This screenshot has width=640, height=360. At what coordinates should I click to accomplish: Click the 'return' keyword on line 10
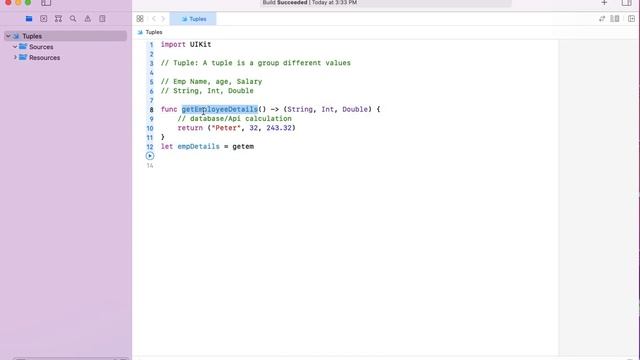coord(190,128)
